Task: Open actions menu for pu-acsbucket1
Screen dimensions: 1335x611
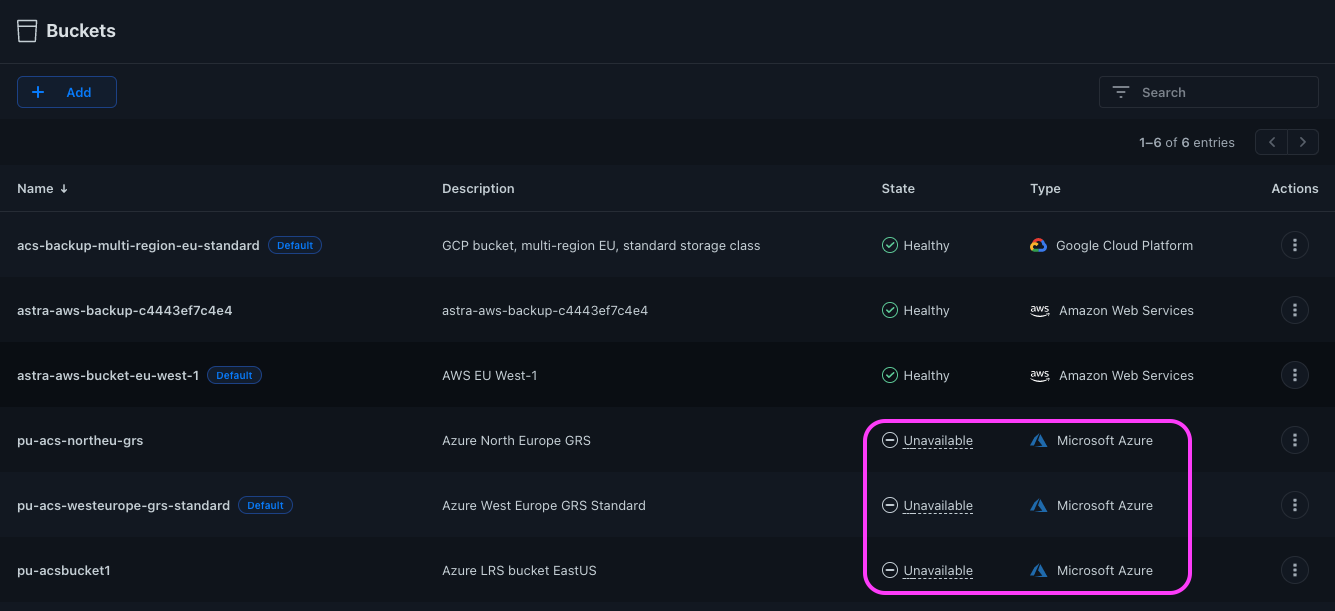Action: [x=1294, y=570]
